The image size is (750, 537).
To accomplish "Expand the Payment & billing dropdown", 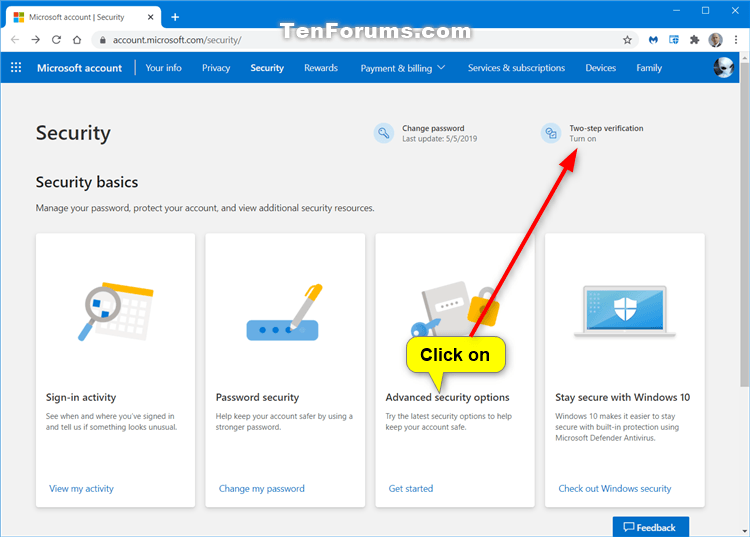I will tap(403, 68).
